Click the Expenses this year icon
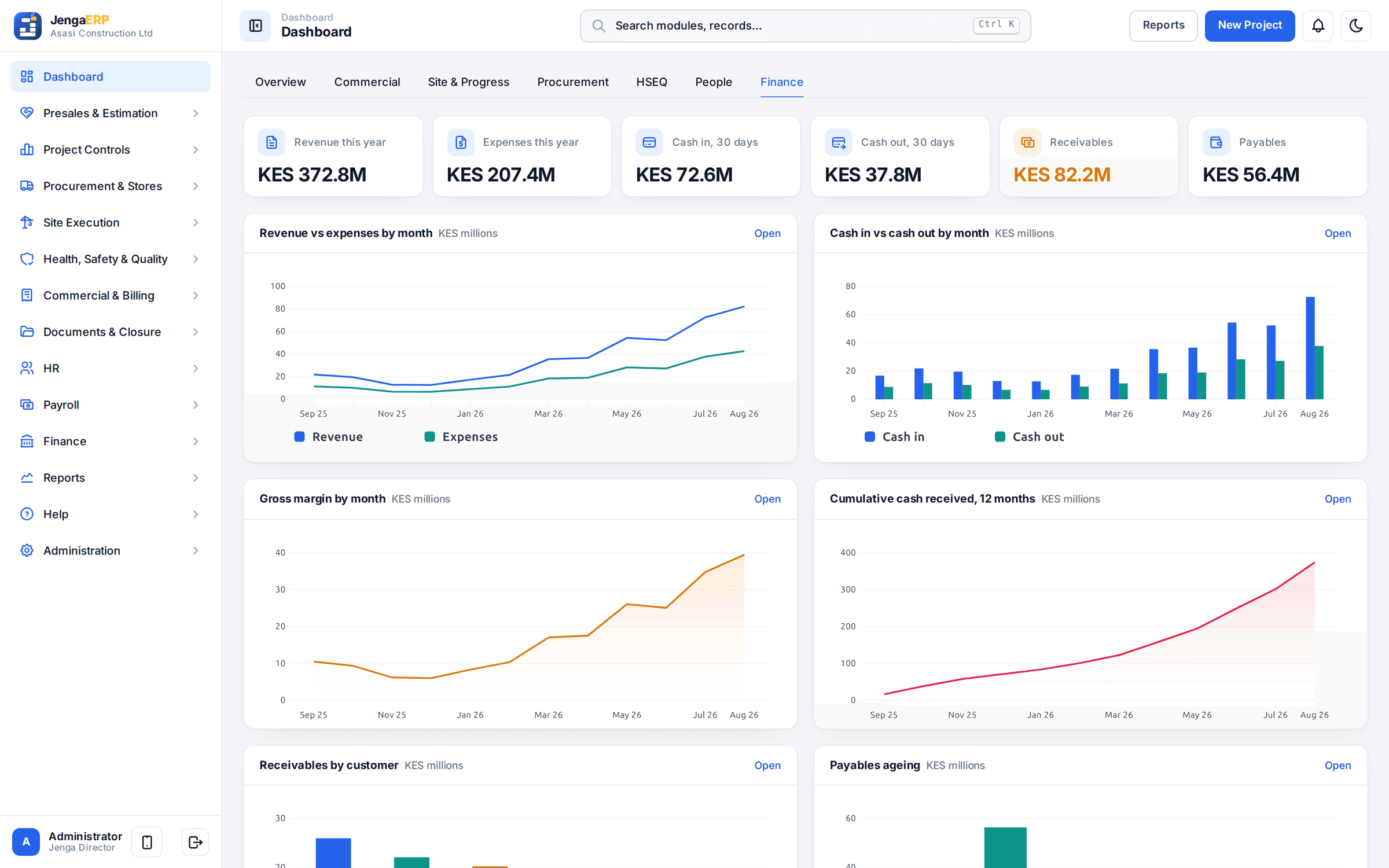Screen dimensions: 1389x868 [x=461, y=142]
